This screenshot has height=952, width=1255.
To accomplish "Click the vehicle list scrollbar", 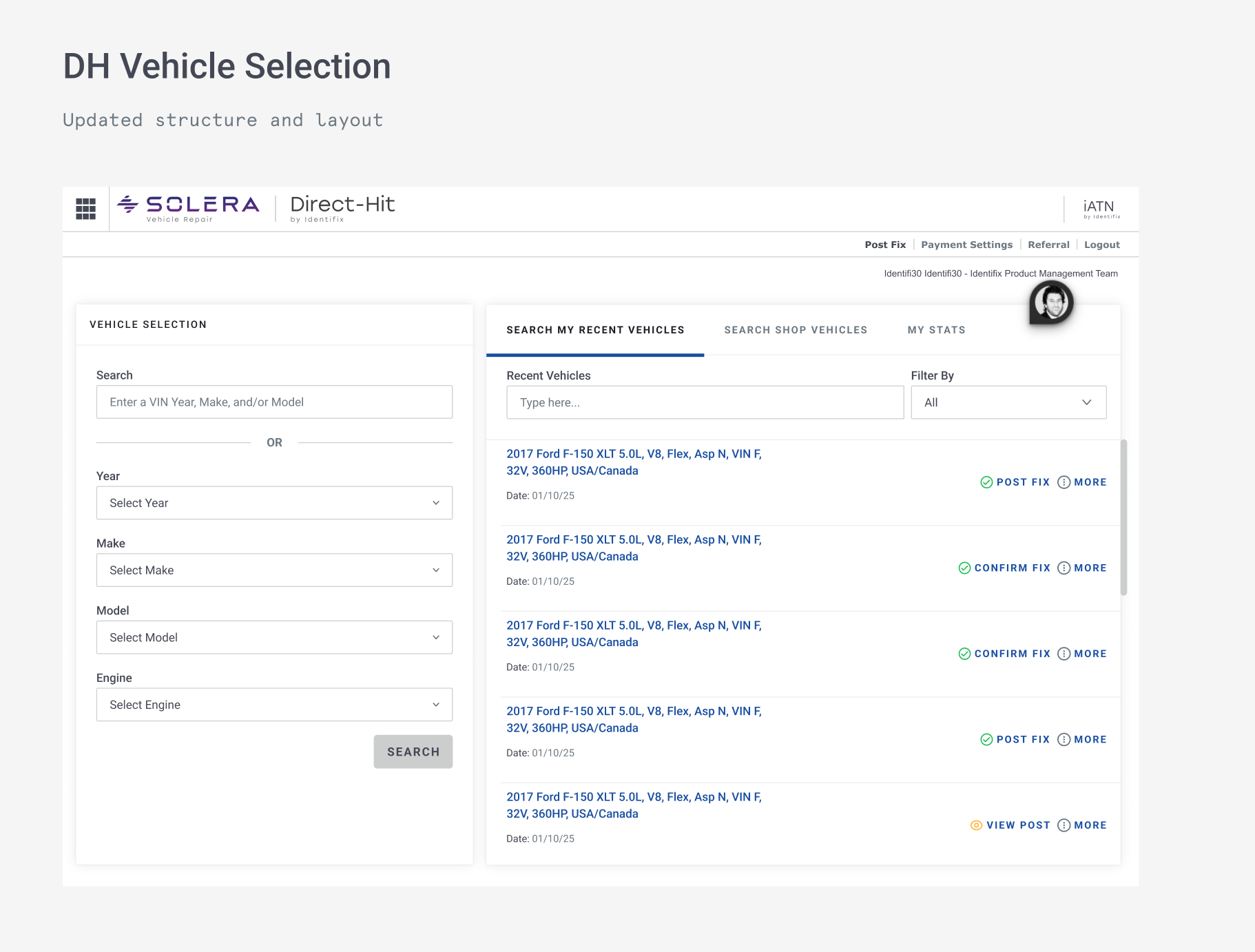I will point(1123,517).
